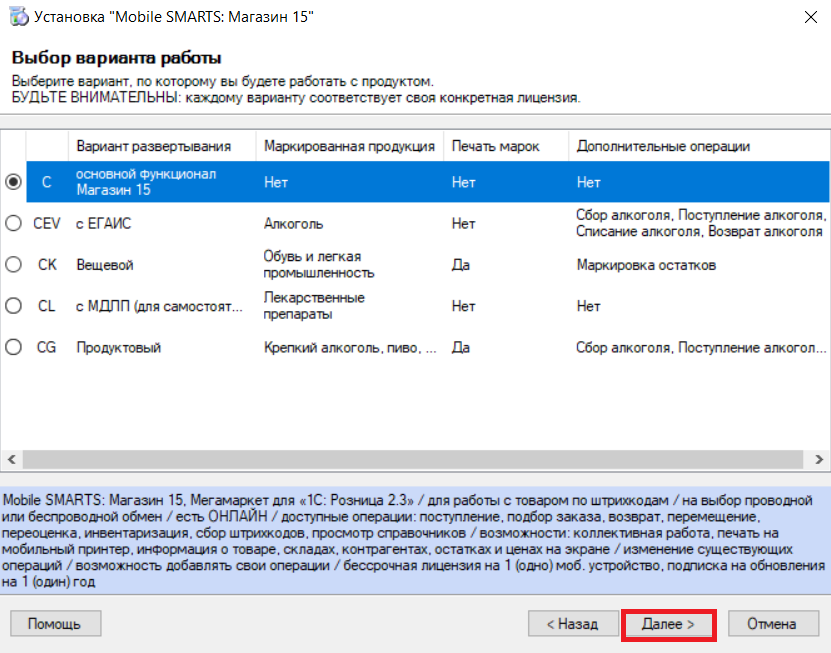Go back with < Назад button
The width and height of the screenshot is (831, 653).
point(573,624)
